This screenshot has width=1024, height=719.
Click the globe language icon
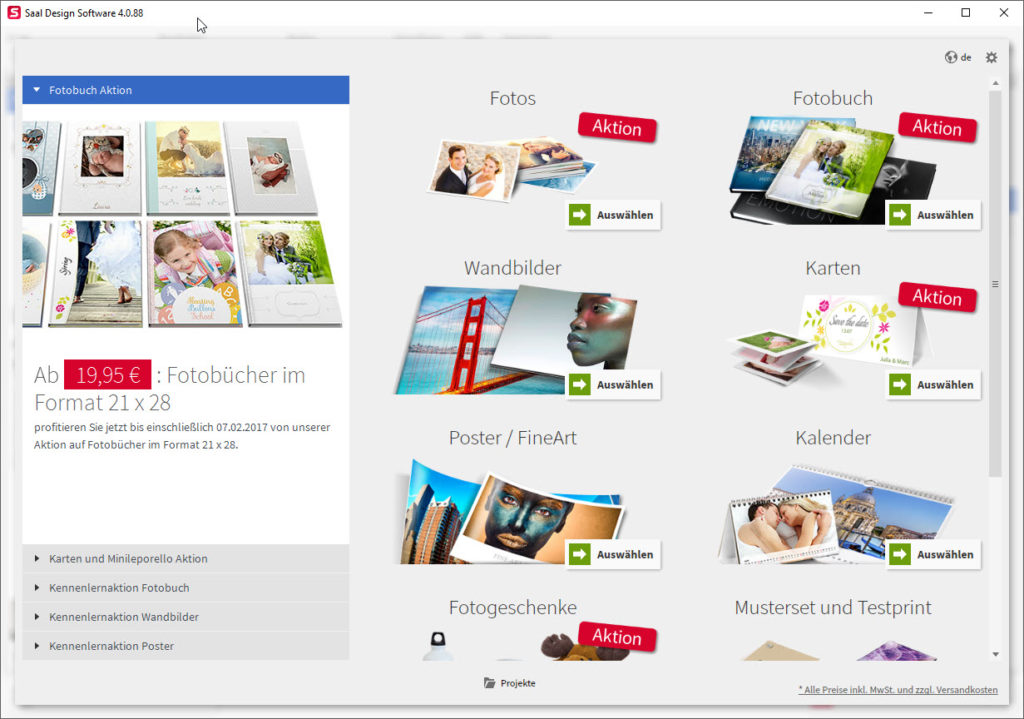tap(950, 57)
